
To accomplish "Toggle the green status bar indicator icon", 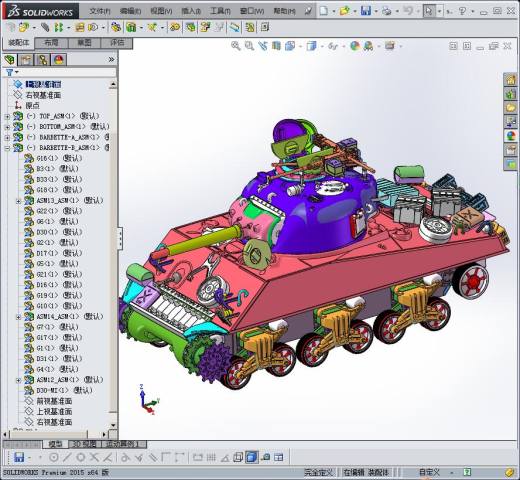I will [x=467, y=472].
